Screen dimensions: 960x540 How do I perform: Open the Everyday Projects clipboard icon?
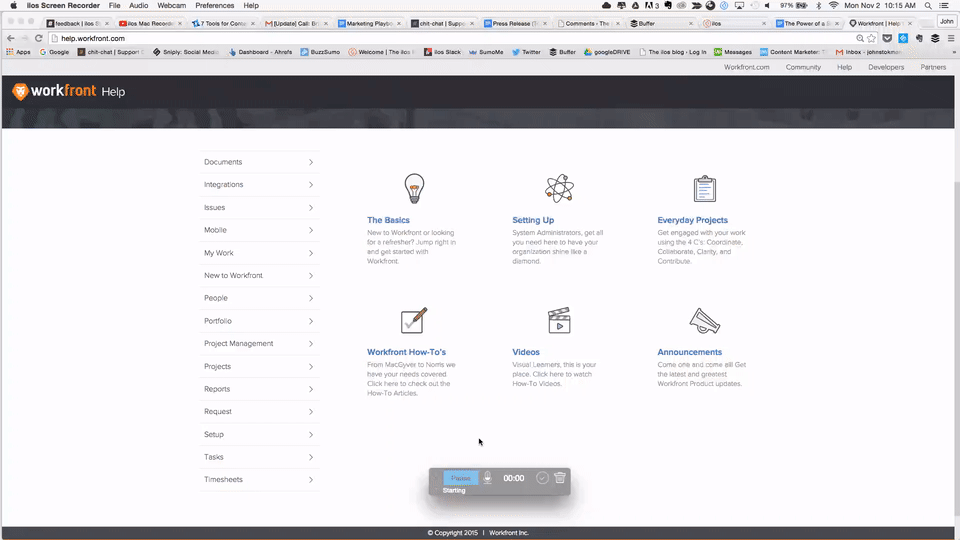pos(705,189)
